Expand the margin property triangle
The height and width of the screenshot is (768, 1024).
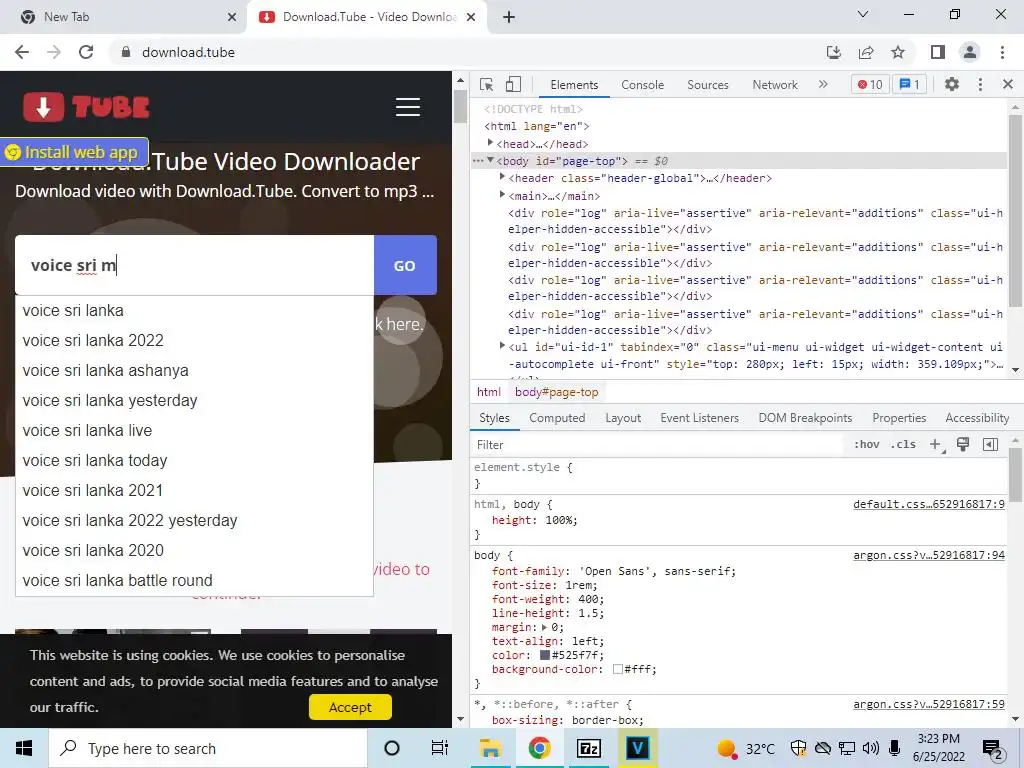coord(545,628)
